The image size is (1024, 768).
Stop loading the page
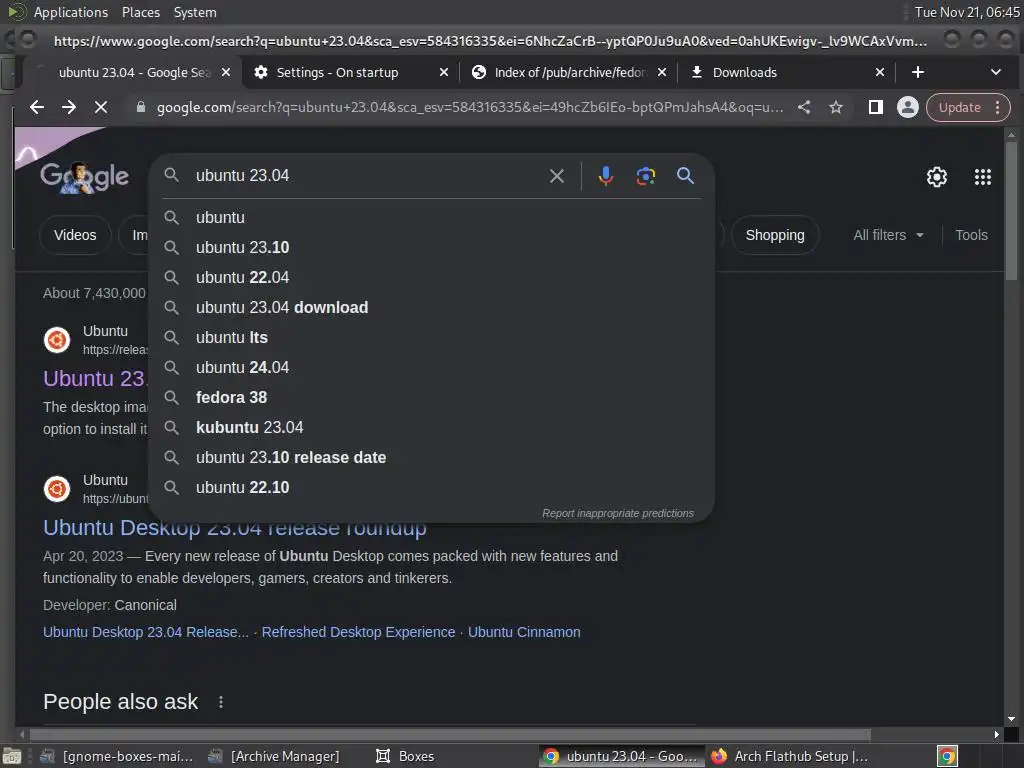101,107
